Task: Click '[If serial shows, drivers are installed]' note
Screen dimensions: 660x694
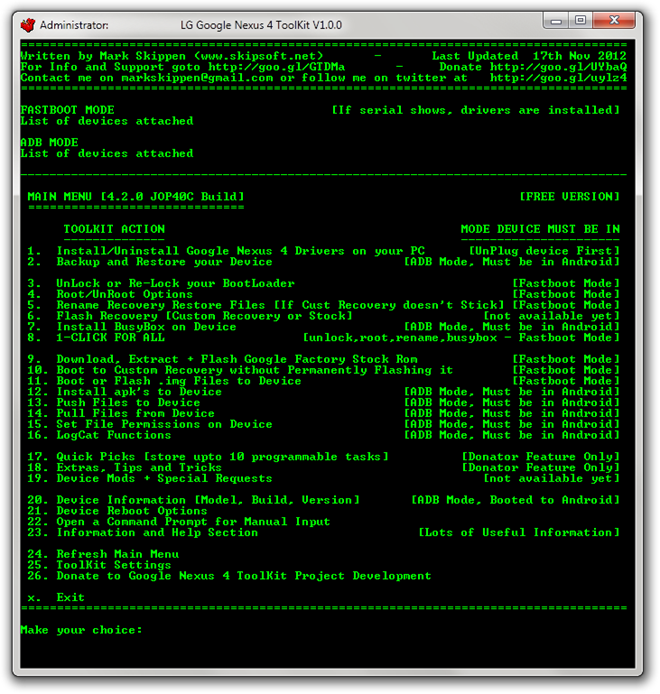Action: (476, 110)
